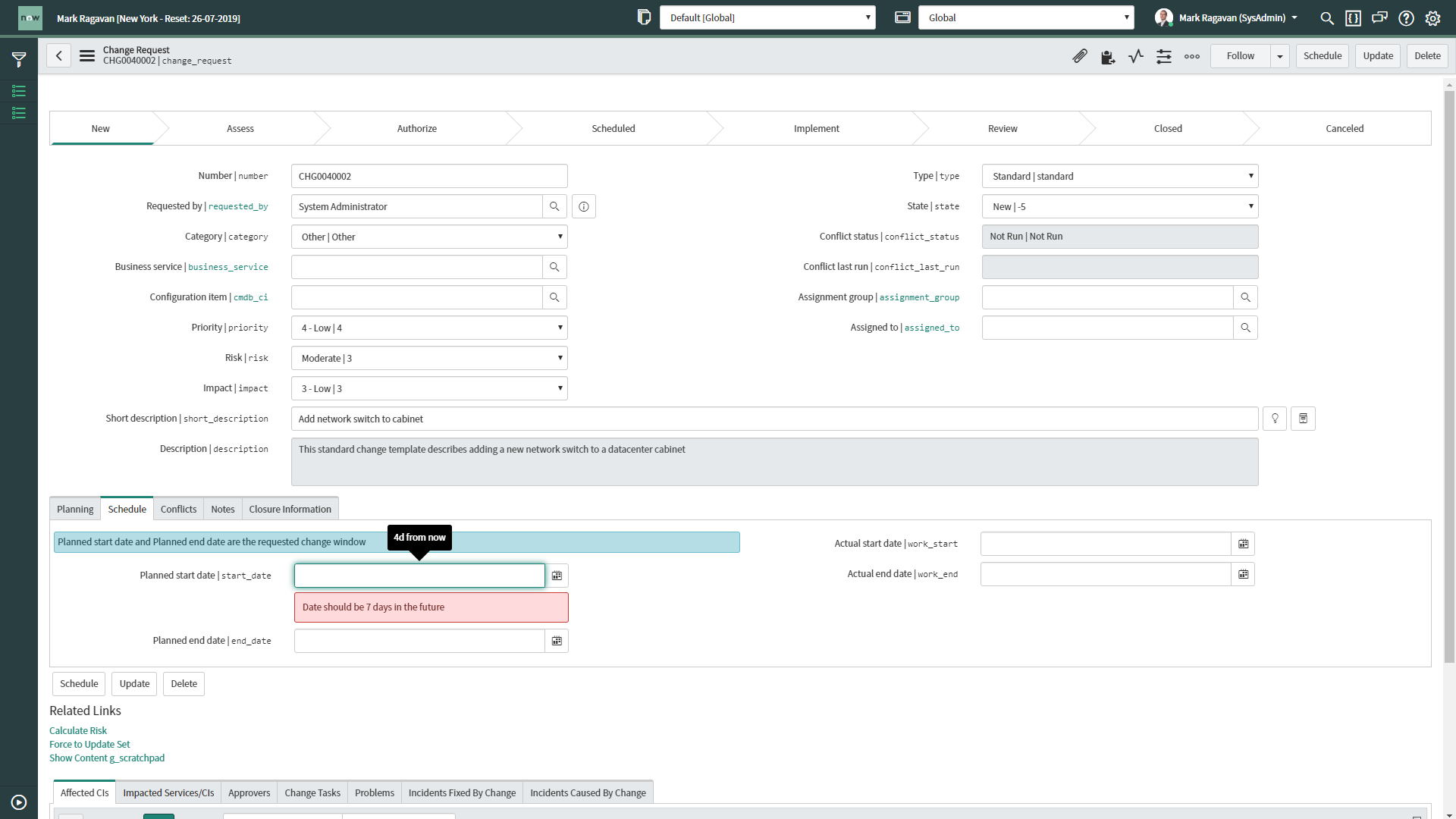Click the templates lightbulb icon near Short description
The image size is (1456, 819).
[x=1274, y=418]
